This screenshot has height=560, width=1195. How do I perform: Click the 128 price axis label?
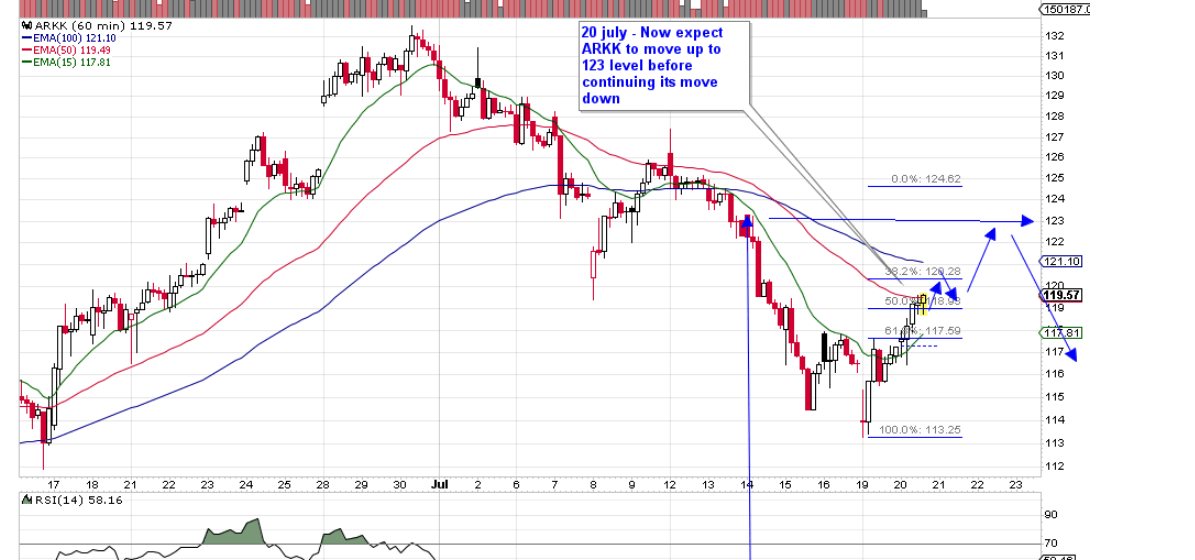tap(1055, 117)
